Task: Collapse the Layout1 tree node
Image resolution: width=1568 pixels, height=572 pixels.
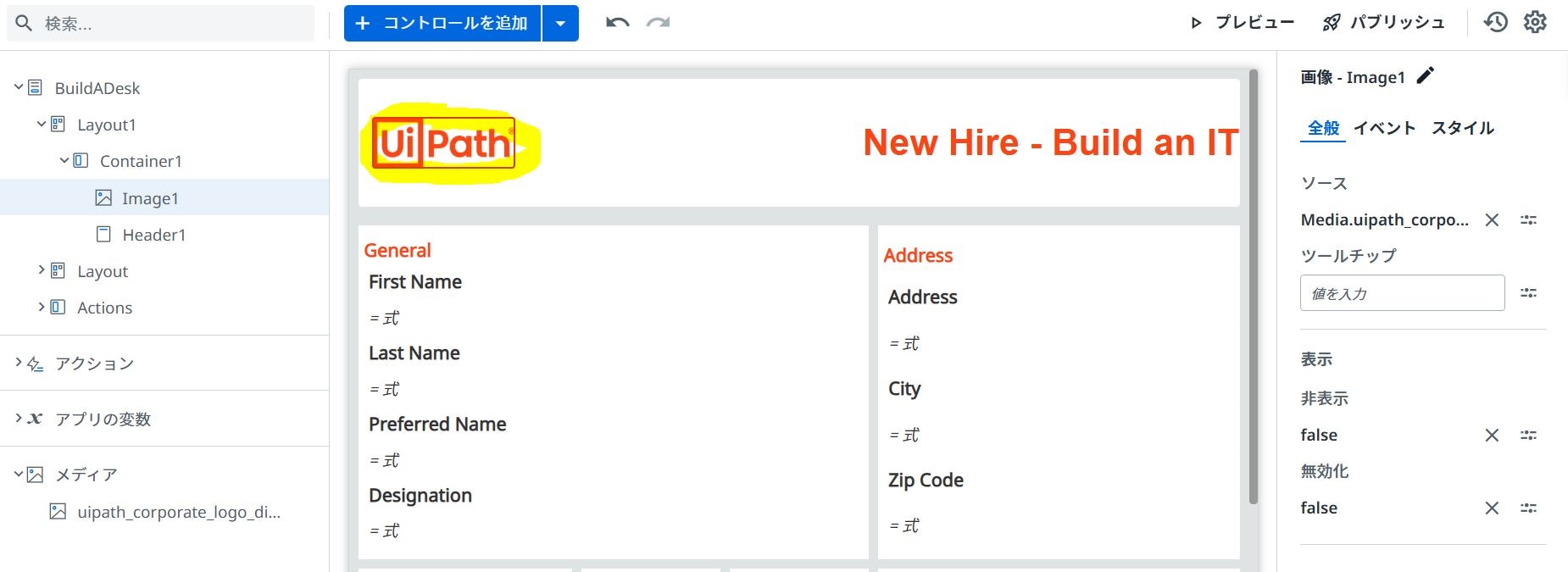Action: click(x=42, y=124)
